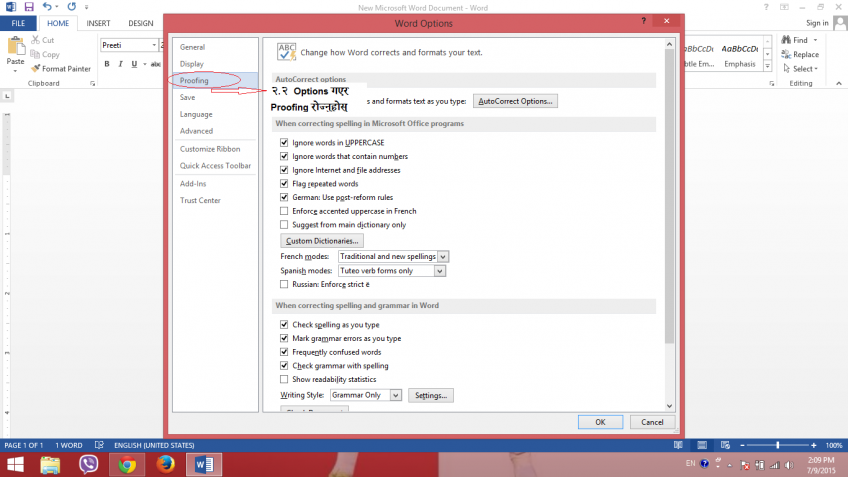Toggle Check spelling as you type
The width and height of the screenshot is (848, 477).
point(284,324)
